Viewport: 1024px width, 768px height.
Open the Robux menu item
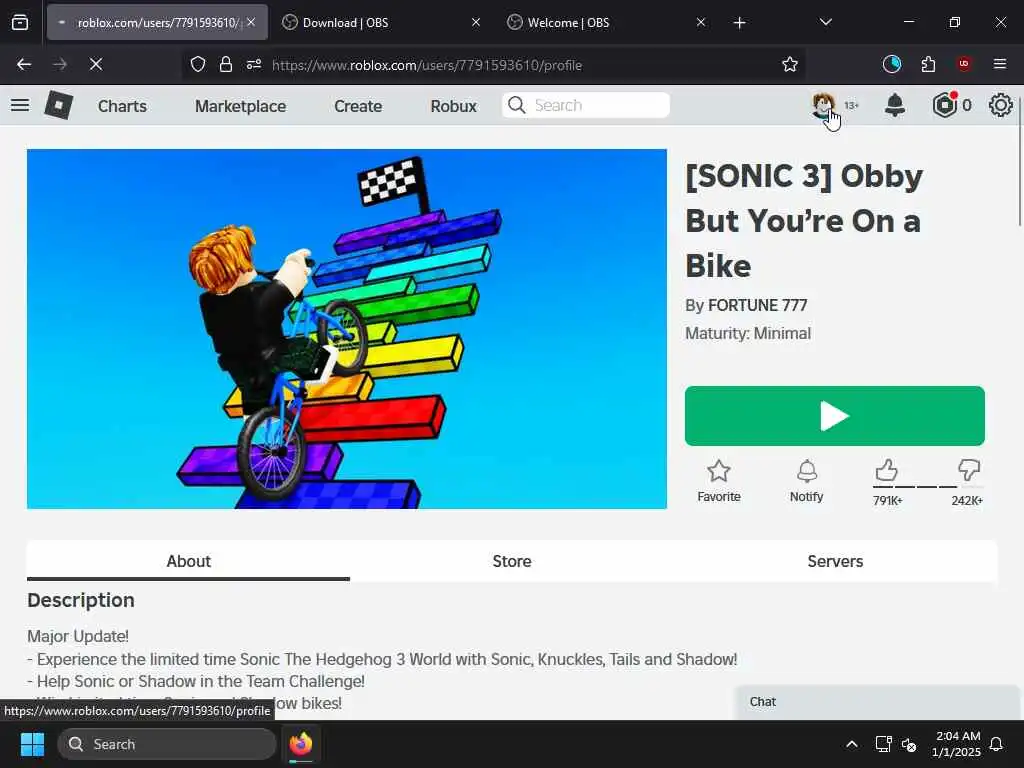pos(453,106)
